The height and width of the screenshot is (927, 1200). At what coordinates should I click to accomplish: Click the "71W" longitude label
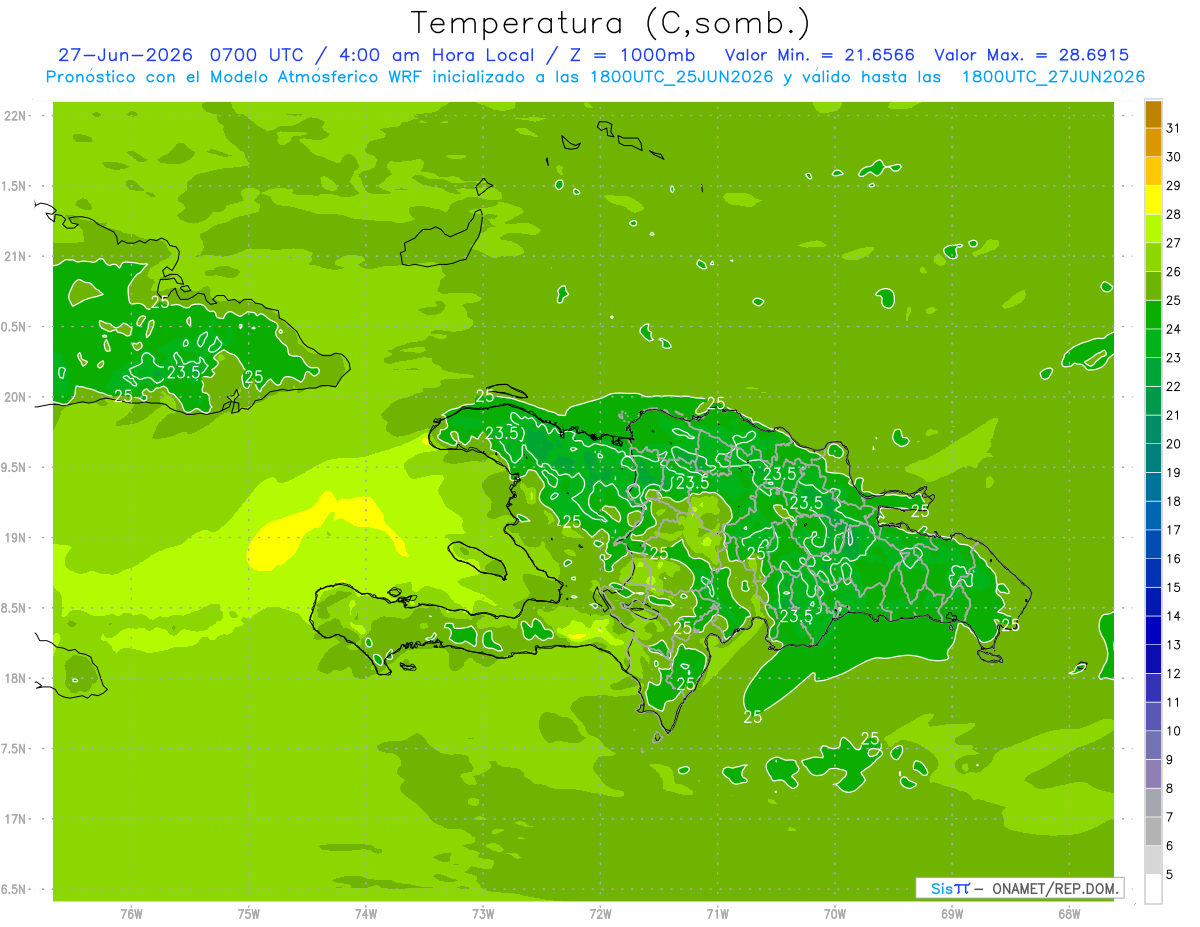click(x=717, y=914)
